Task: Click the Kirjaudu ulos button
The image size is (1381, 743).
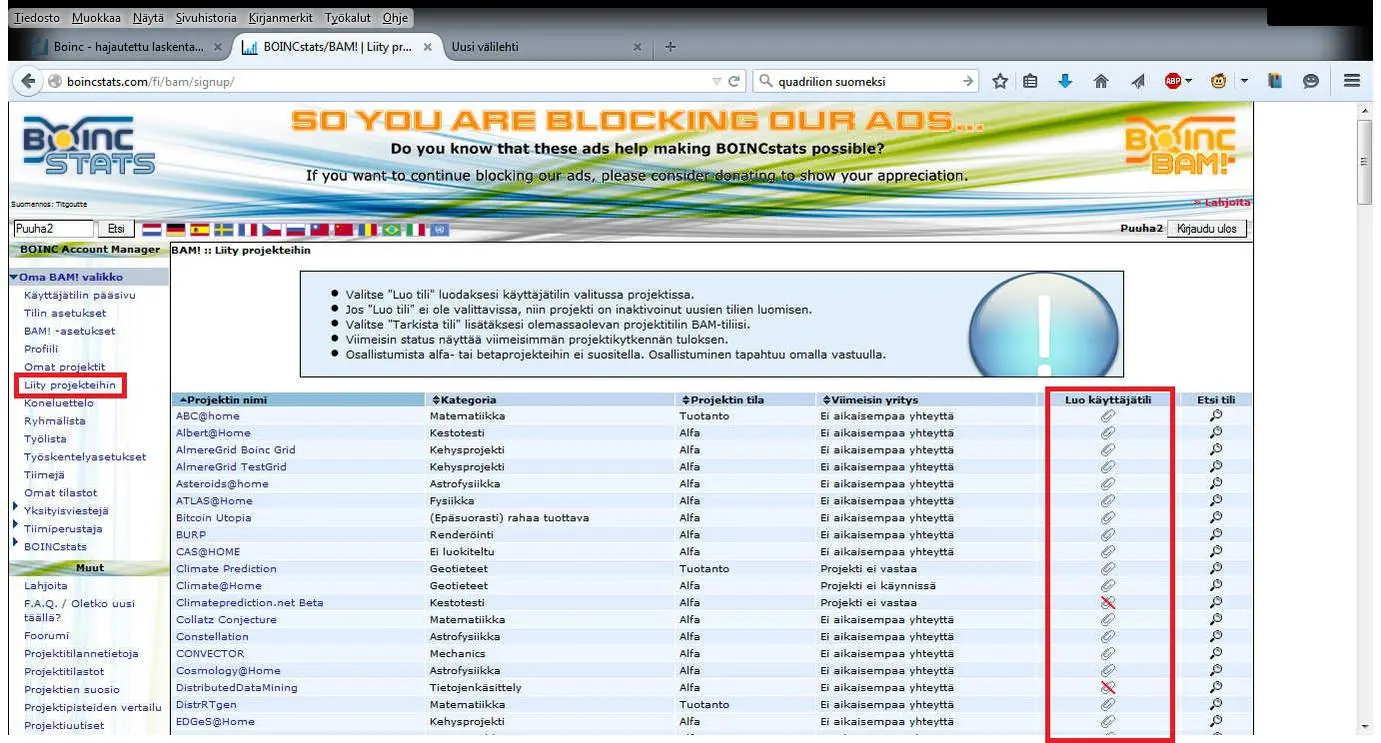Action: click(x=1207, y=229)
